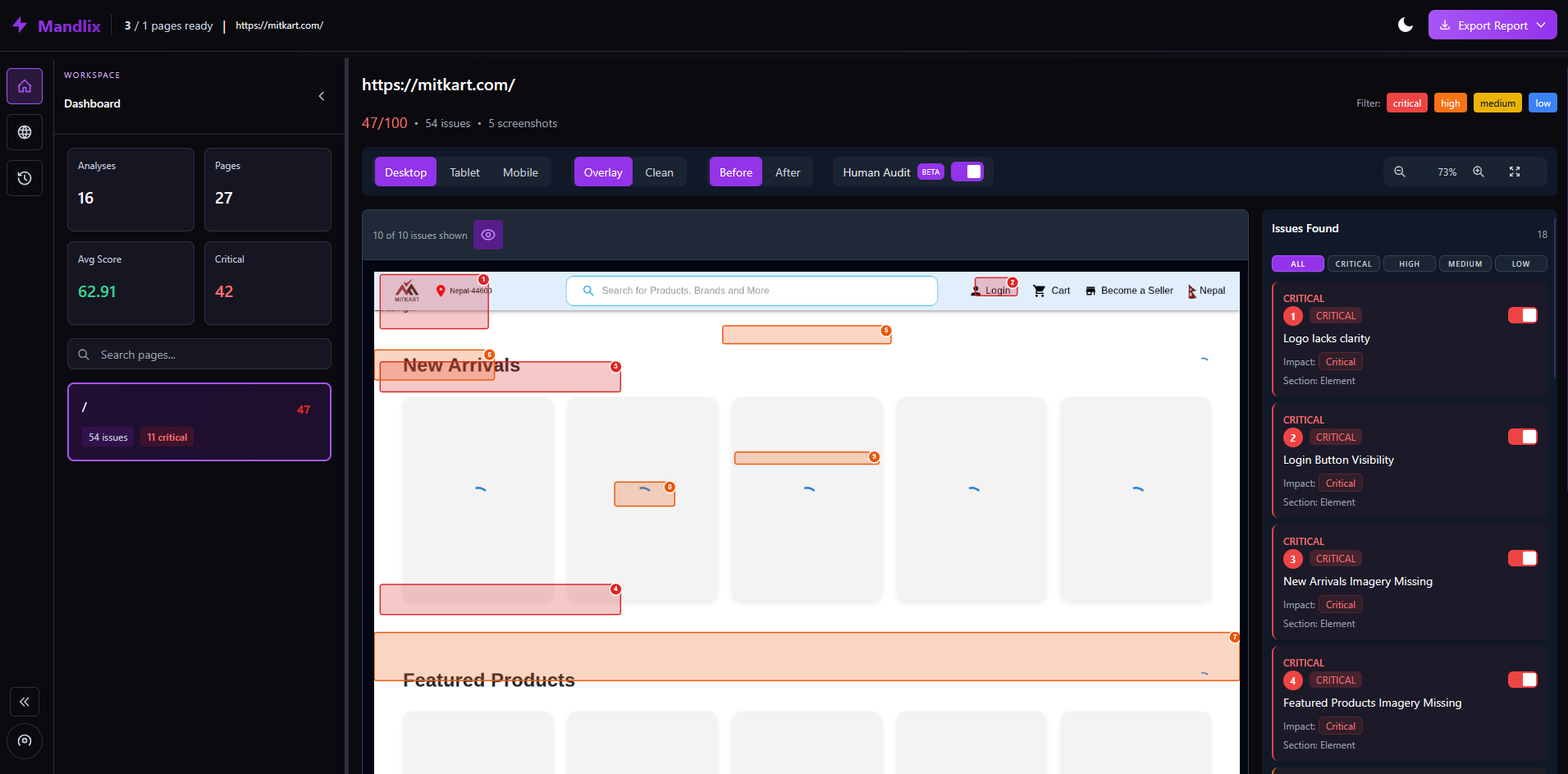Toggle the Human Audit switch
Image resolution: width=1568 pixels, height=774 pixels.
pyautogui.click(x=967, y=172)
